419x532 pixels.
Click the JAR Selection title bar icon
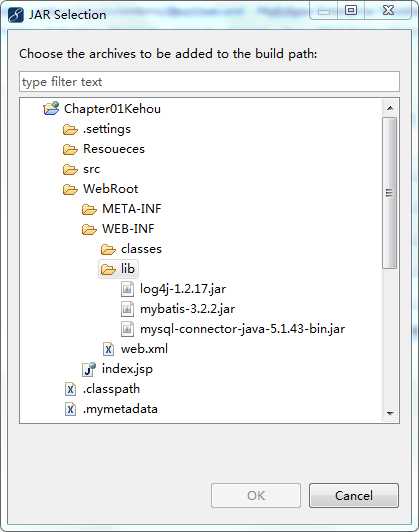coord(16,15)
